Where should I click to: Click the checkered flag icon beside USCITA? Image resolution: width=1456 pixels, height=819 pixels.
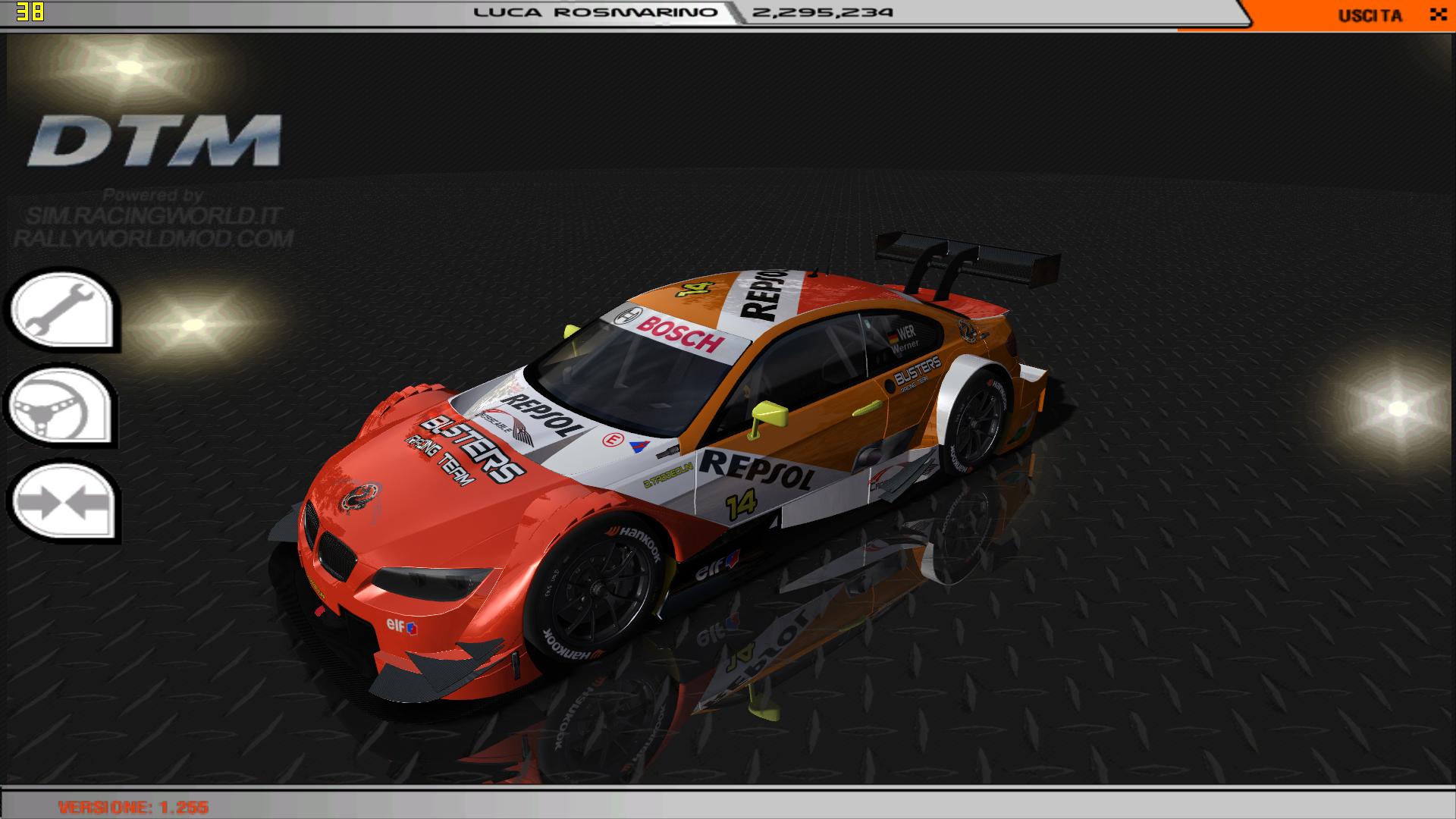[x=1438, y=14]
